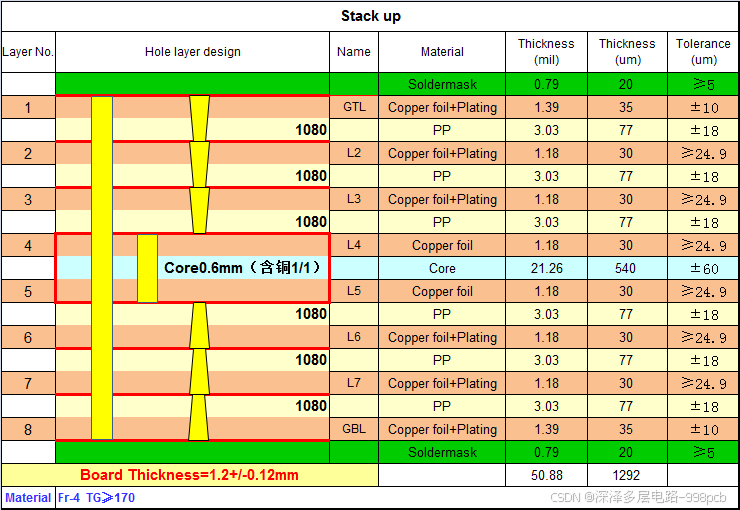Screen dimensions: 740x510
Task: Click the blue "Material" label at bottom
Action: tap(28, 497)
